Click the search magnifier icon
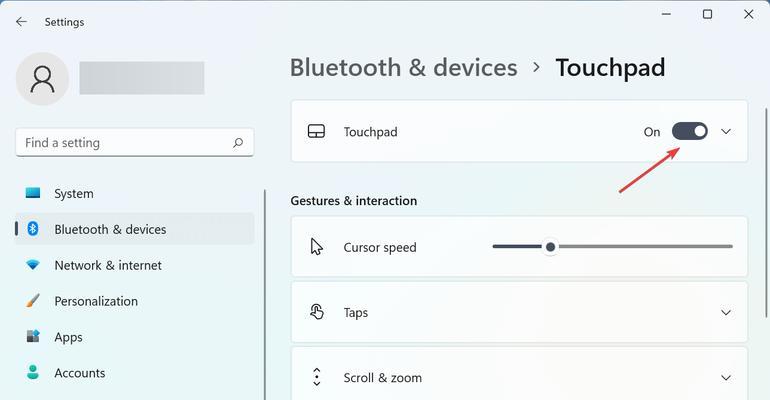 click(x=238, y=143)
